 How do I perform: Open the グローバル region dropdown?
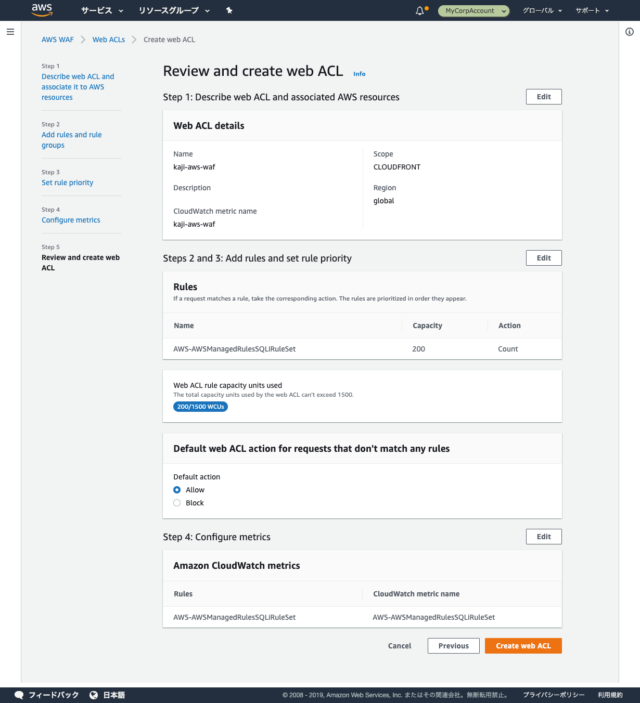click(542, 11)
